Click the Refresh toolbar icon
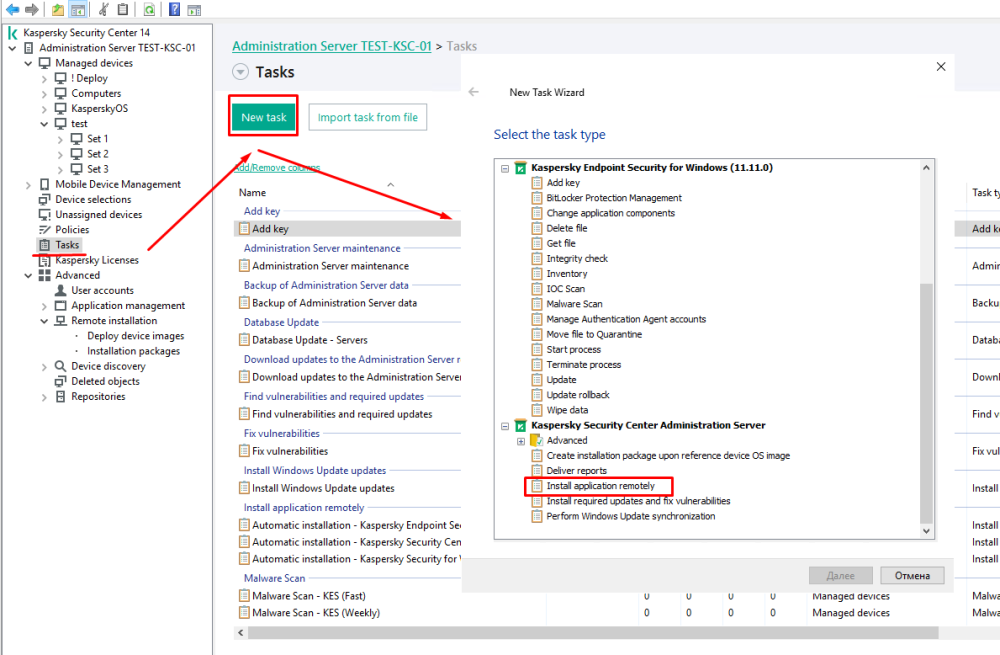Screen dimensions: 1000x655 [x=148, y=9]
